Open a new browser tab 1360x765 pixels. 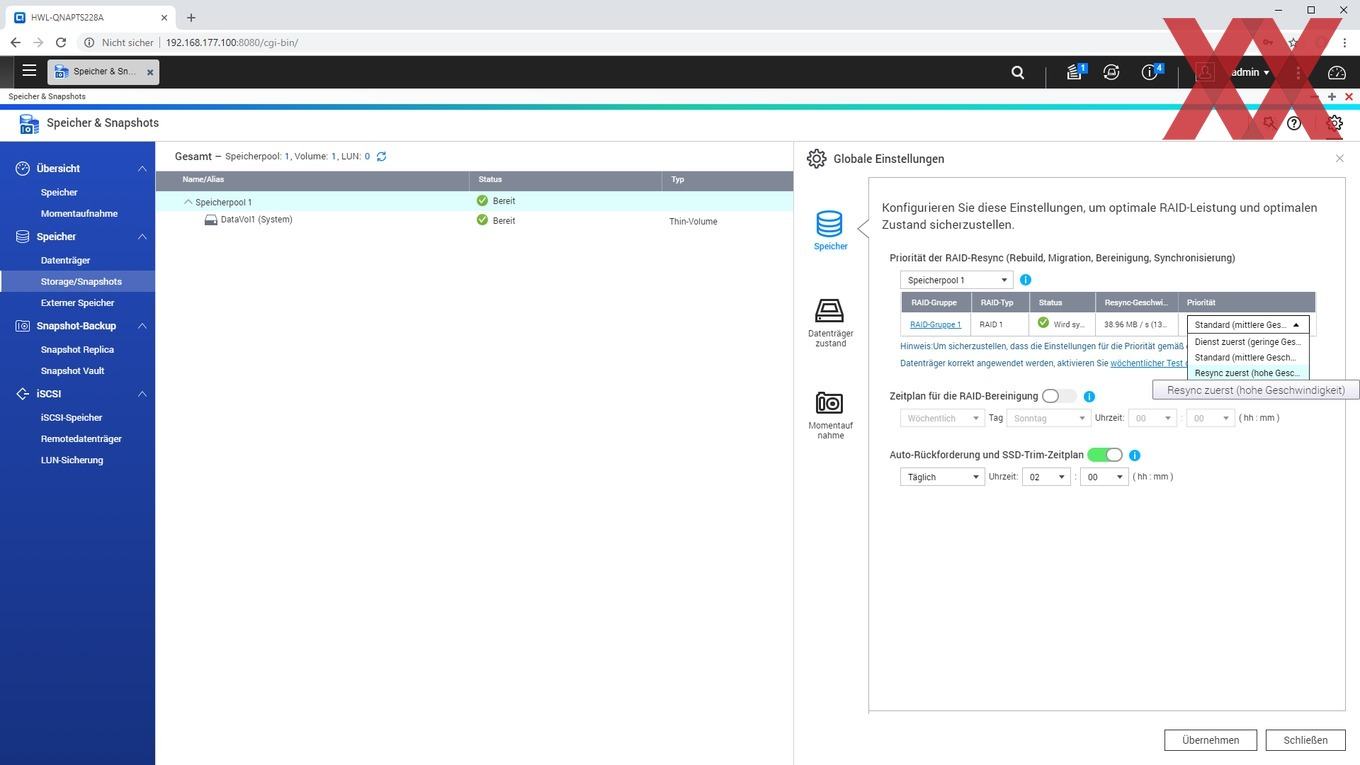coord(191,17)
